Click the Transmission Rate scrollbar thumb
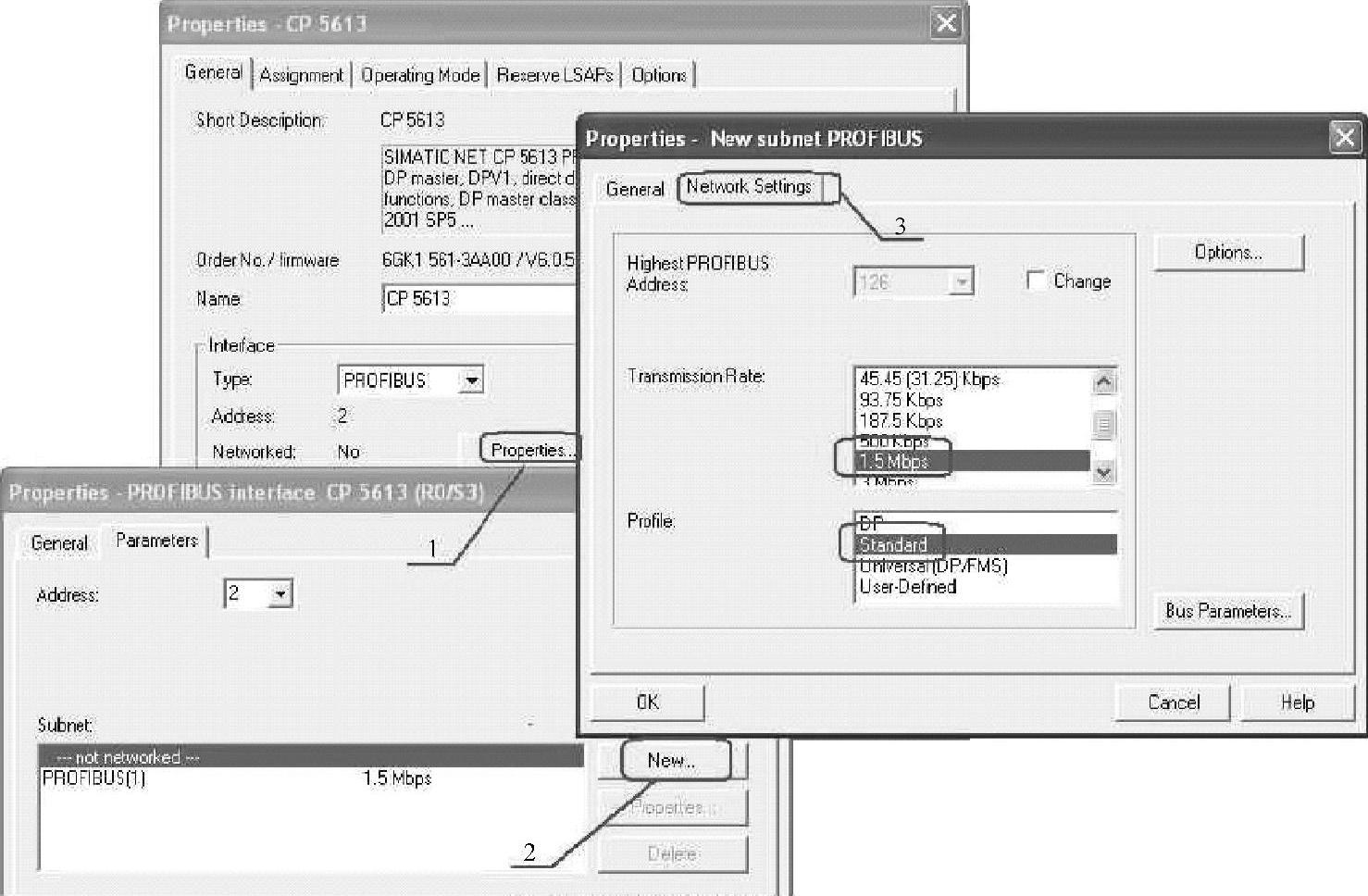 [1104, 425]
